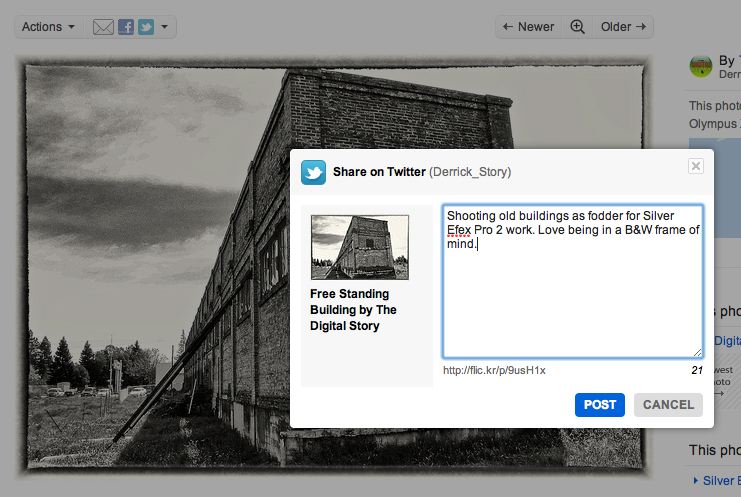741x497 pixels.
Task: Click the Facebook share icon
Action: click(x=126, y=27)
